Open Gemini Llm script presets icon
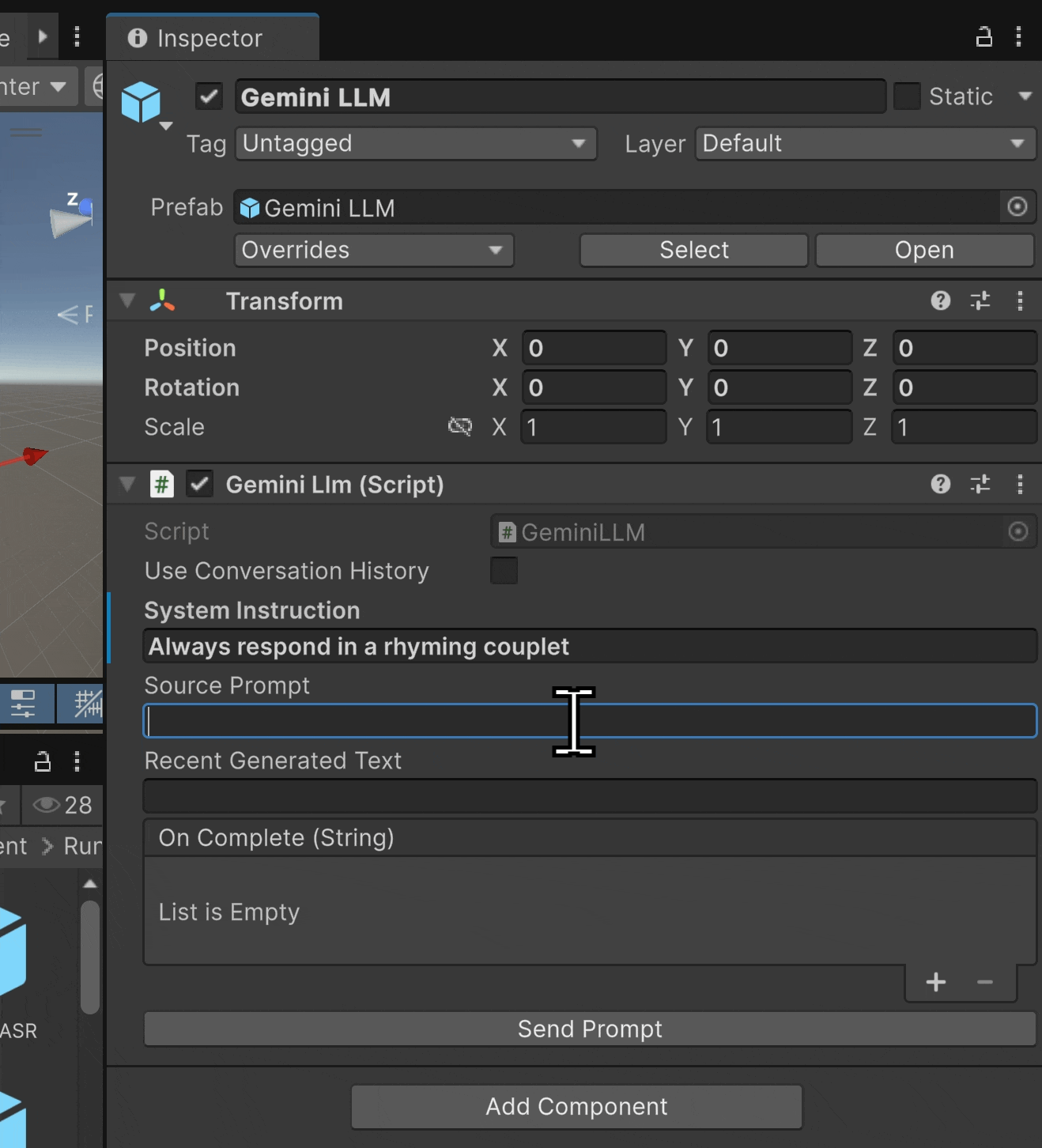The width and height of the screenshot is (1042, 1148). click(980, 484)
